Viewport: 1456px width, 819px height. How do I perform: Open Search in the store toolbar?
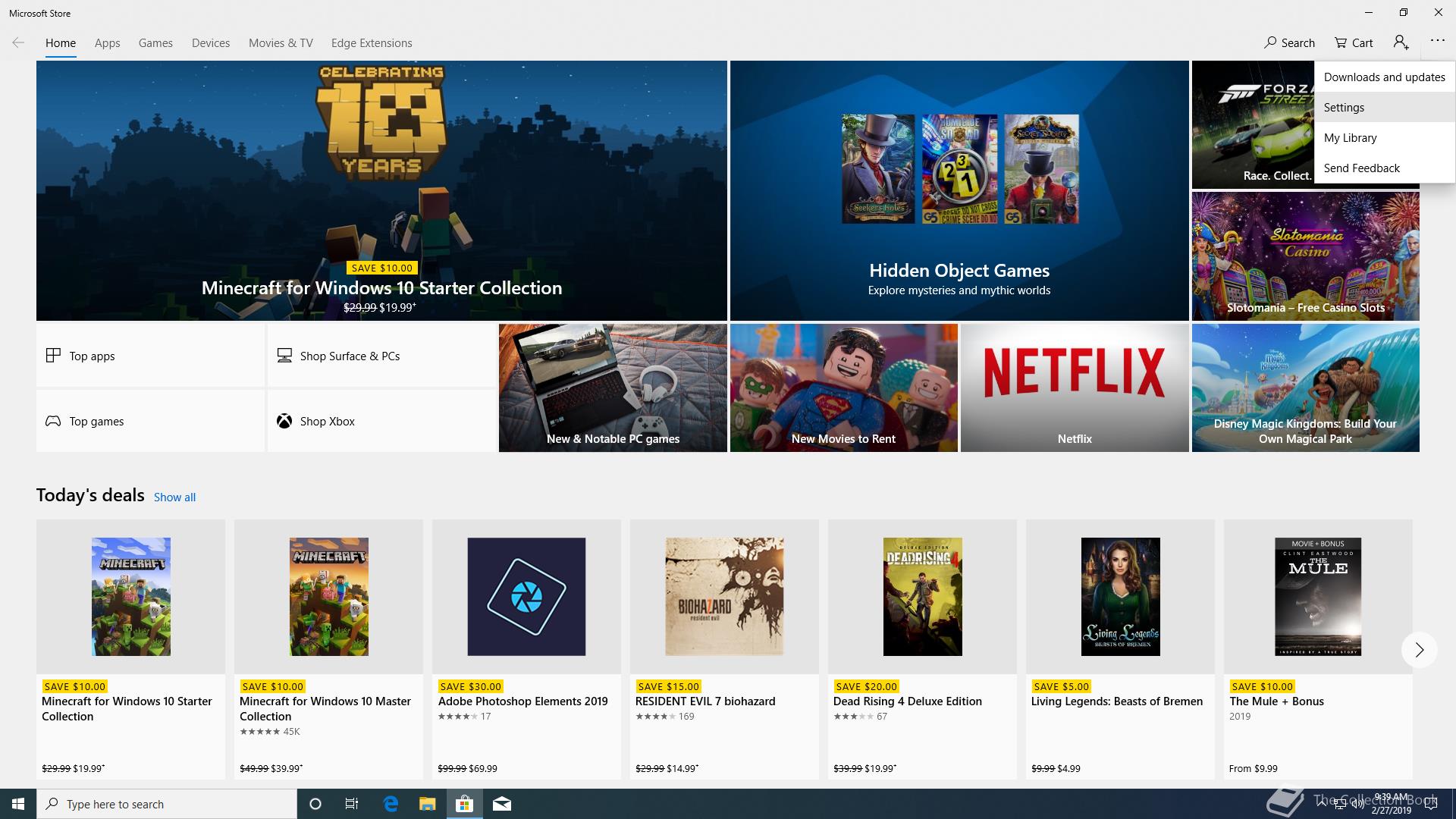1289,42
